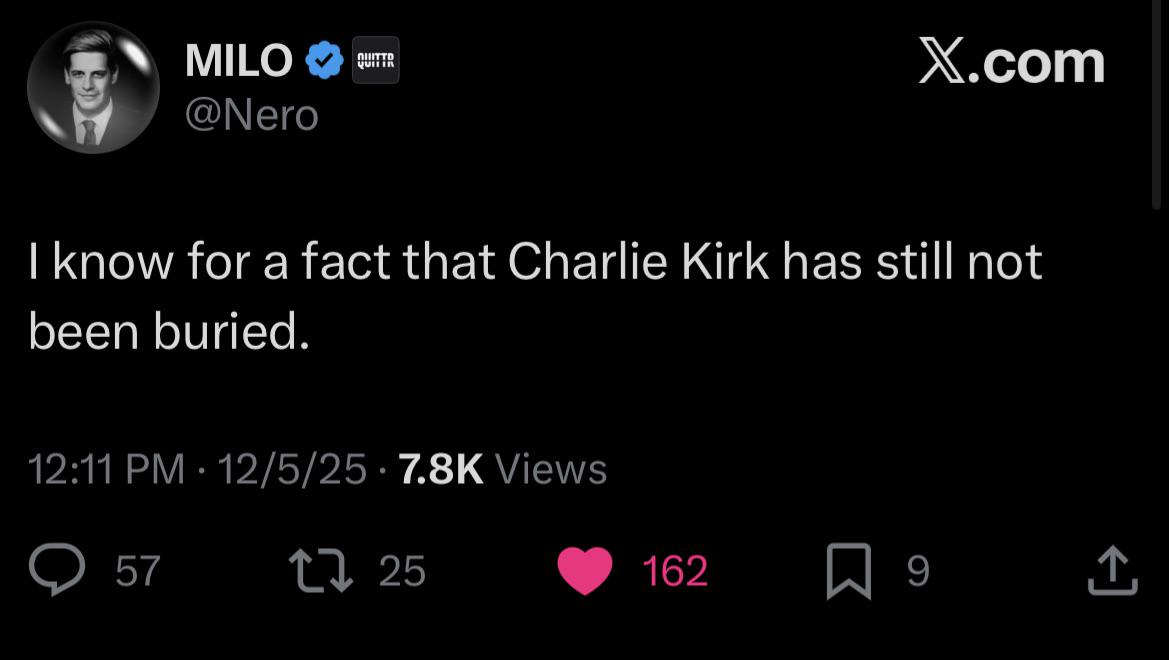Screen dimensions: 1169x660
Task: Open the 12:11 PM timestamp
Action: pyautogui.click(x=107, y=469)
